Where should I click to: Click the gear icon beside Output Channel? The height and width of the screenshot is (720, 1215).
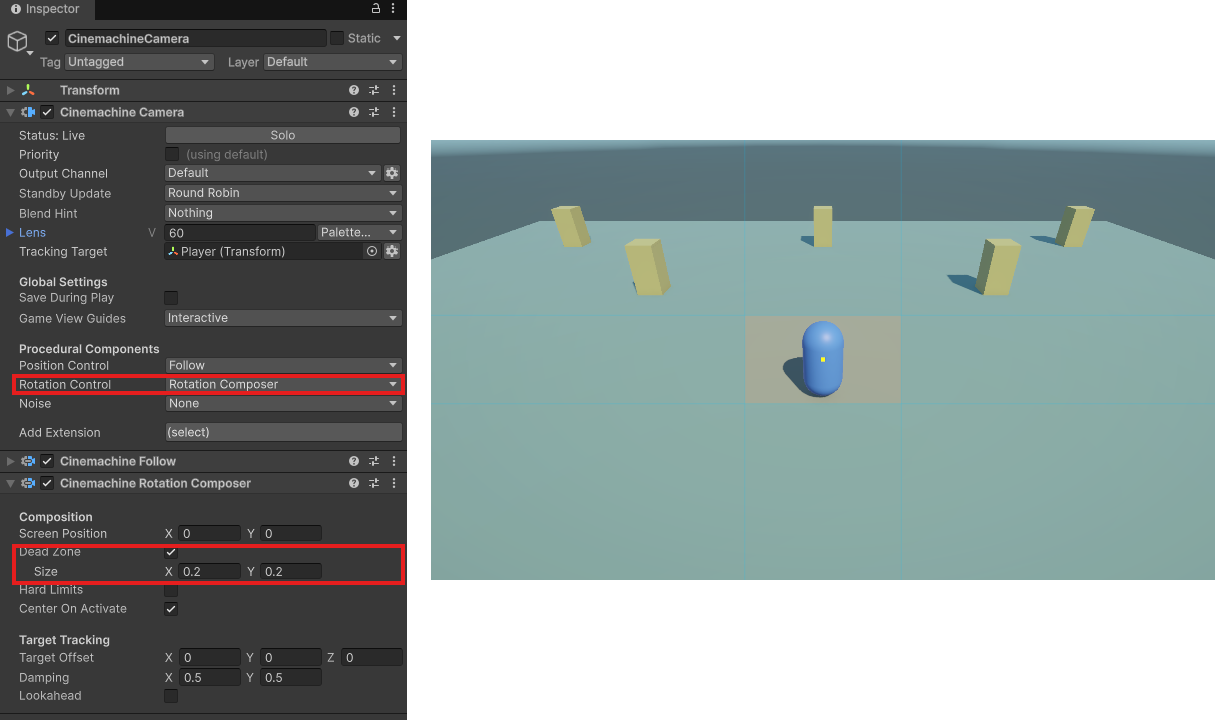392,173
